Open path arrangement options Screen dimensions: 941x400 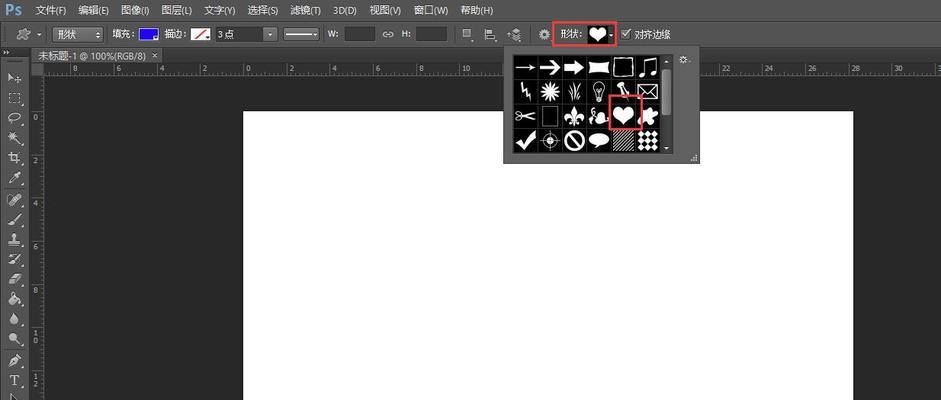[514, 35]
